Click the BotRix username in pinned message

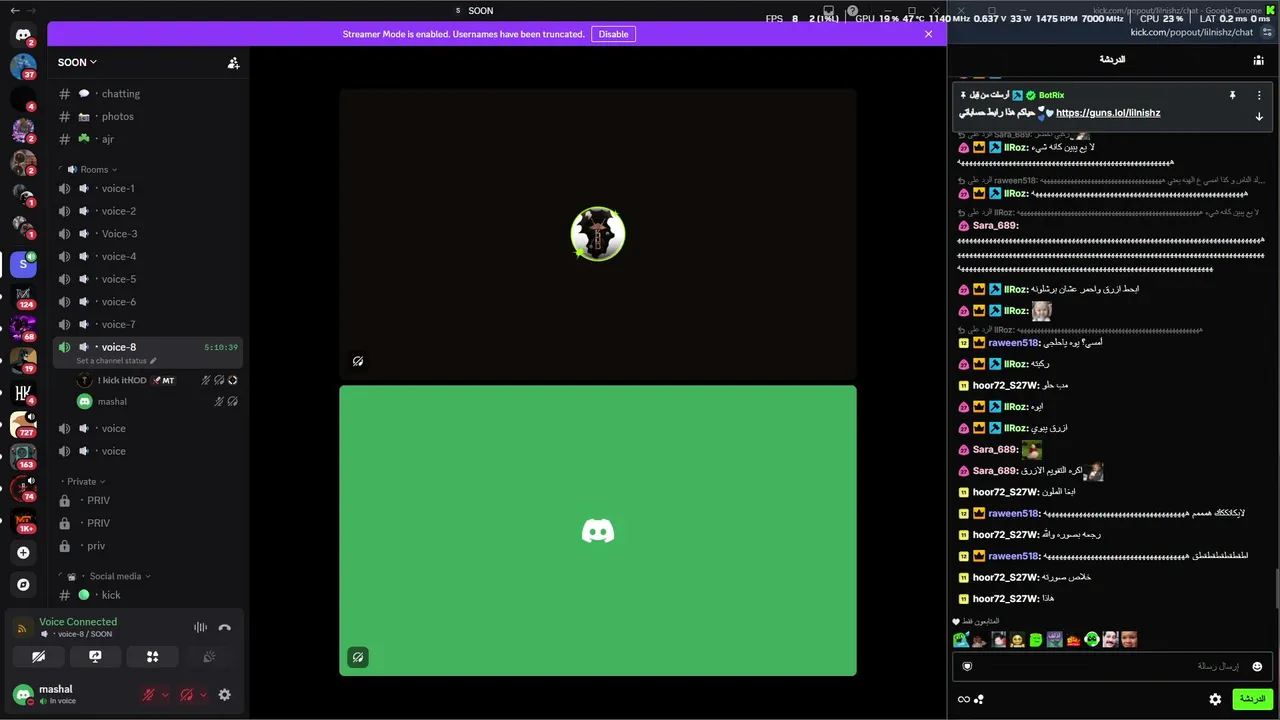point(1051,95)
